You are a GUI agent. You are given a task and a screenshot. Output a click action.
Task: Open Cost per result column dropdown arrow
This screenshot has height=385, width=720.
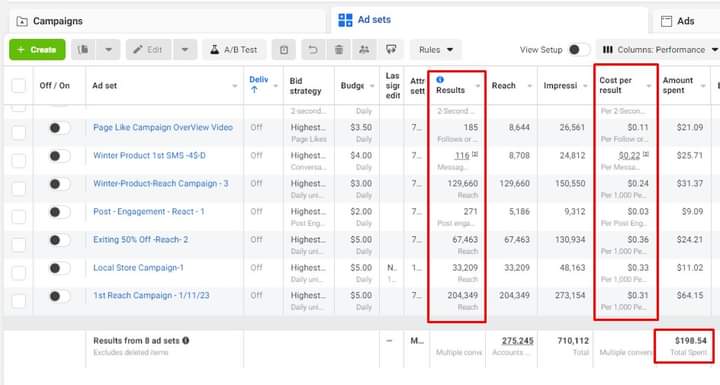pos(649,86)
